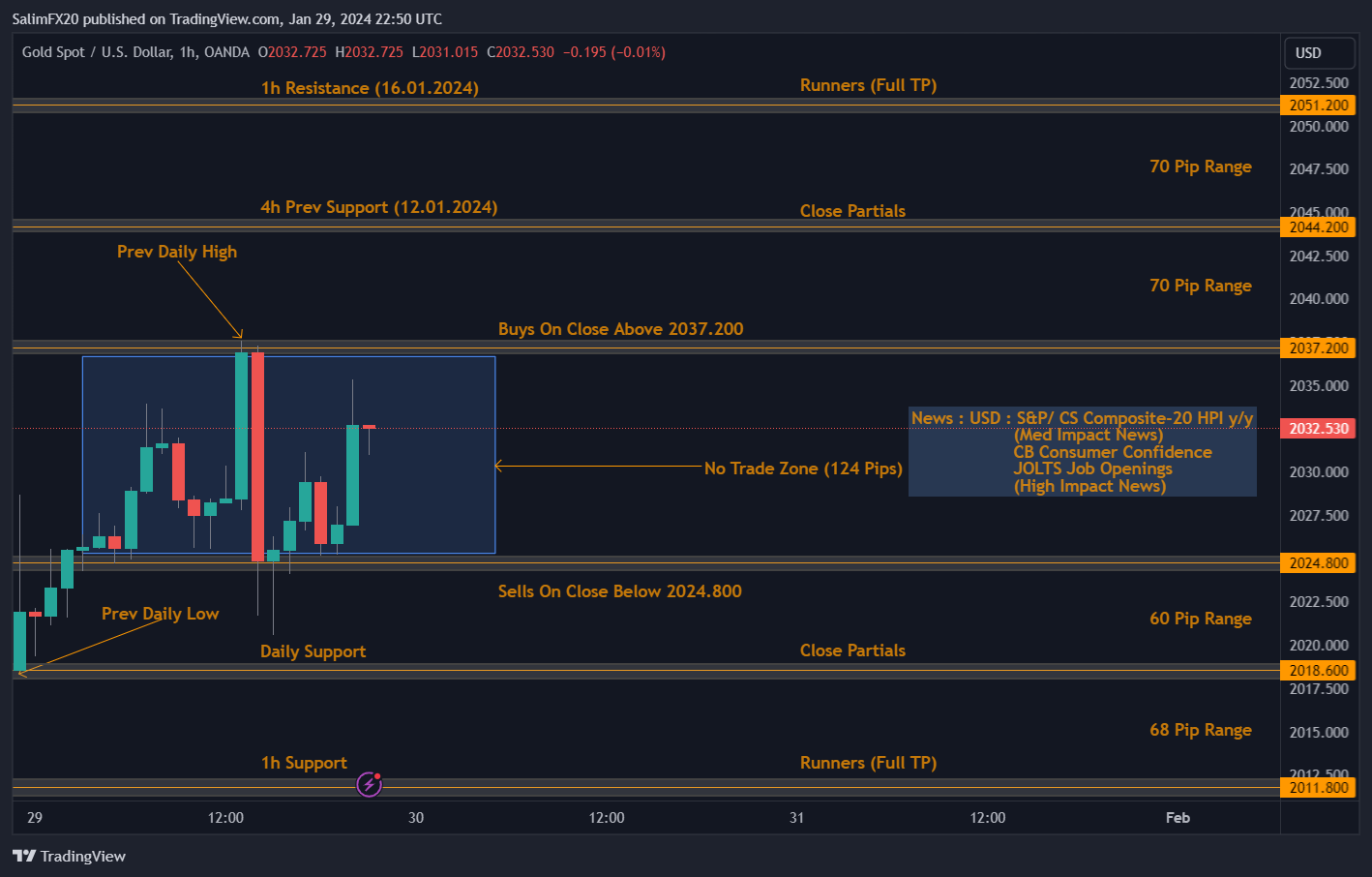The height and width of the screenshot is (877, 1372).
Task: Open the symbol title Gold Spot / U.S. Dollar
Action: pos(97,52)
